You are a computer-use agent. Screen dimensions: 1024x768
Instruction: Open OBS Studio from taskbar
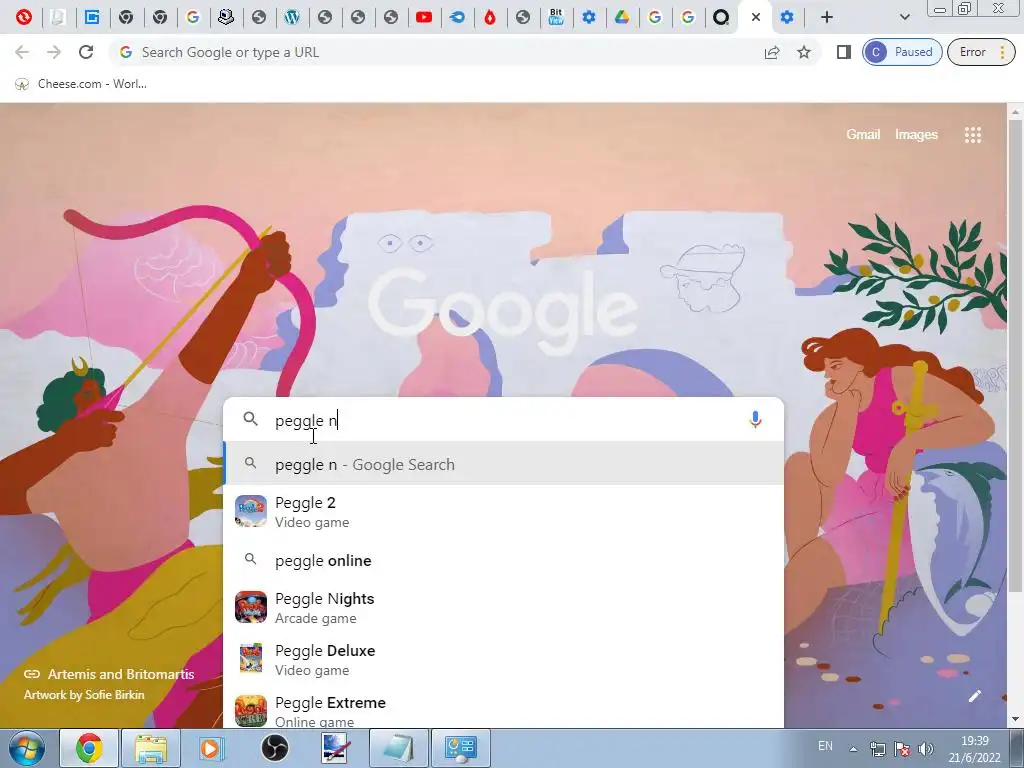[274, 748]
